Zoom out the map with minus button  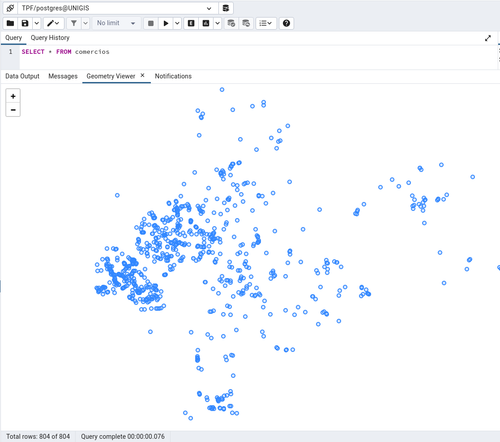(x=13, y=110)
